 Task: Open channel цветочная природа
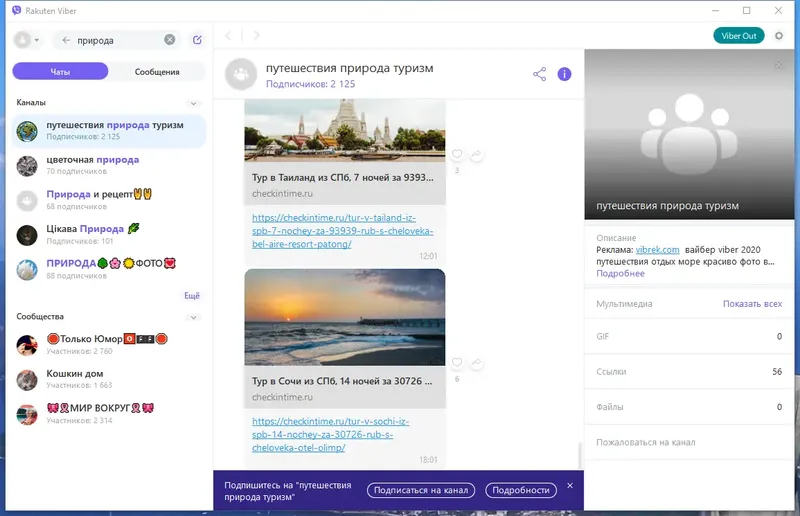(109, 165)
